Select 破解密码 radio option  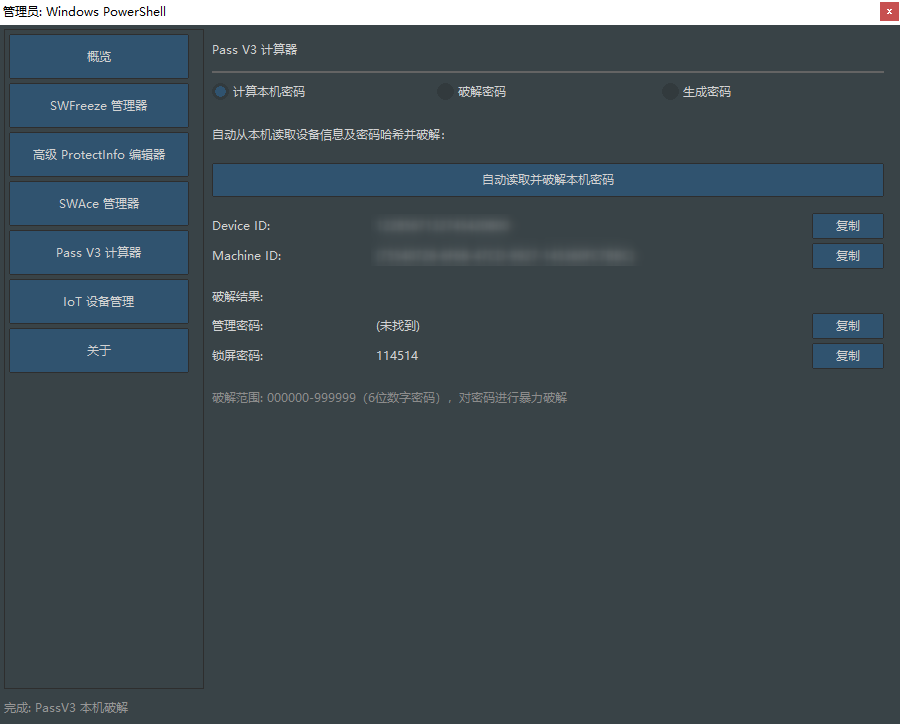click(x=472, y=92)
